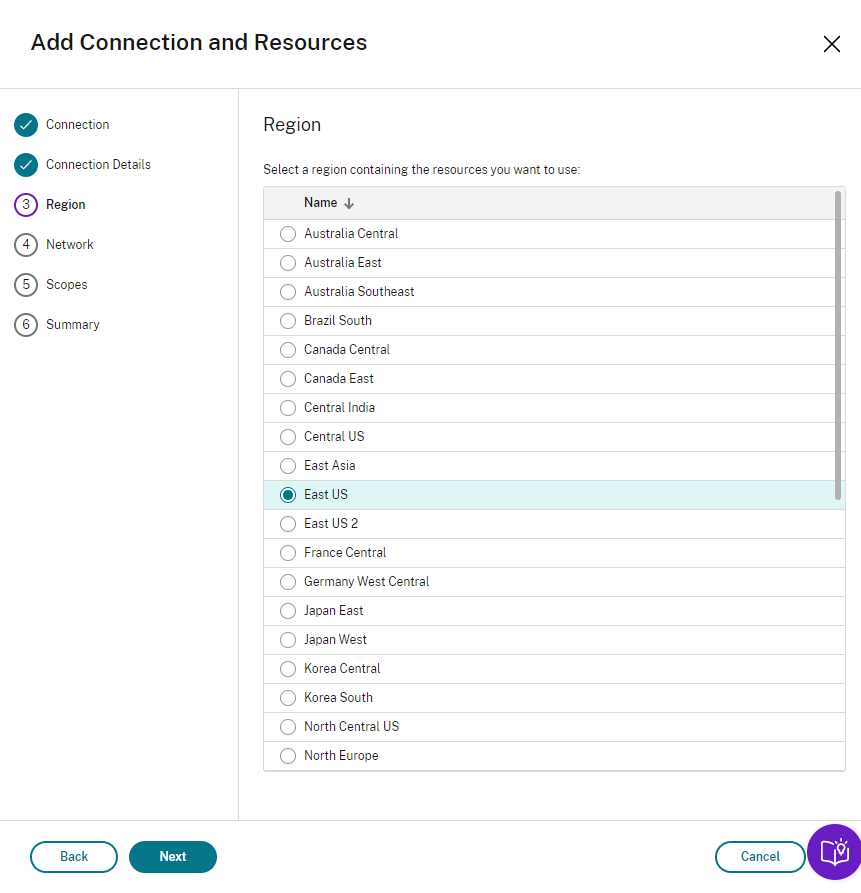Select East US 2 as region
This screenshot has height=893, width=861.
(288, 524)
